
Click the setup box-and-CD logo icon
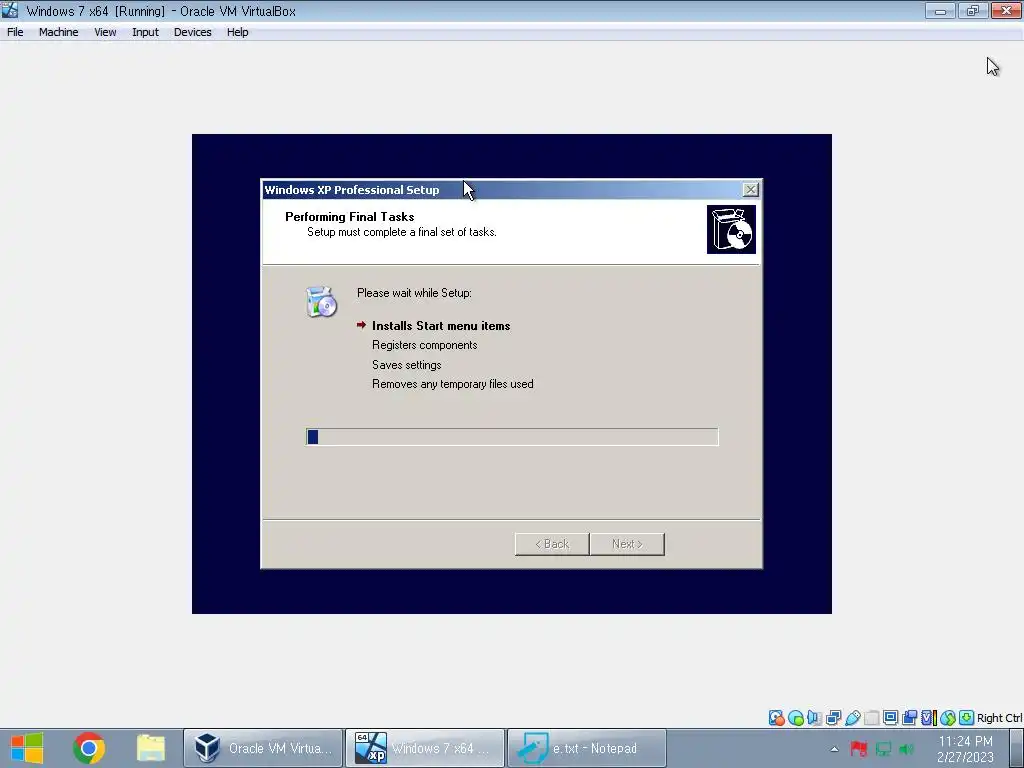[x=731, y=229]
